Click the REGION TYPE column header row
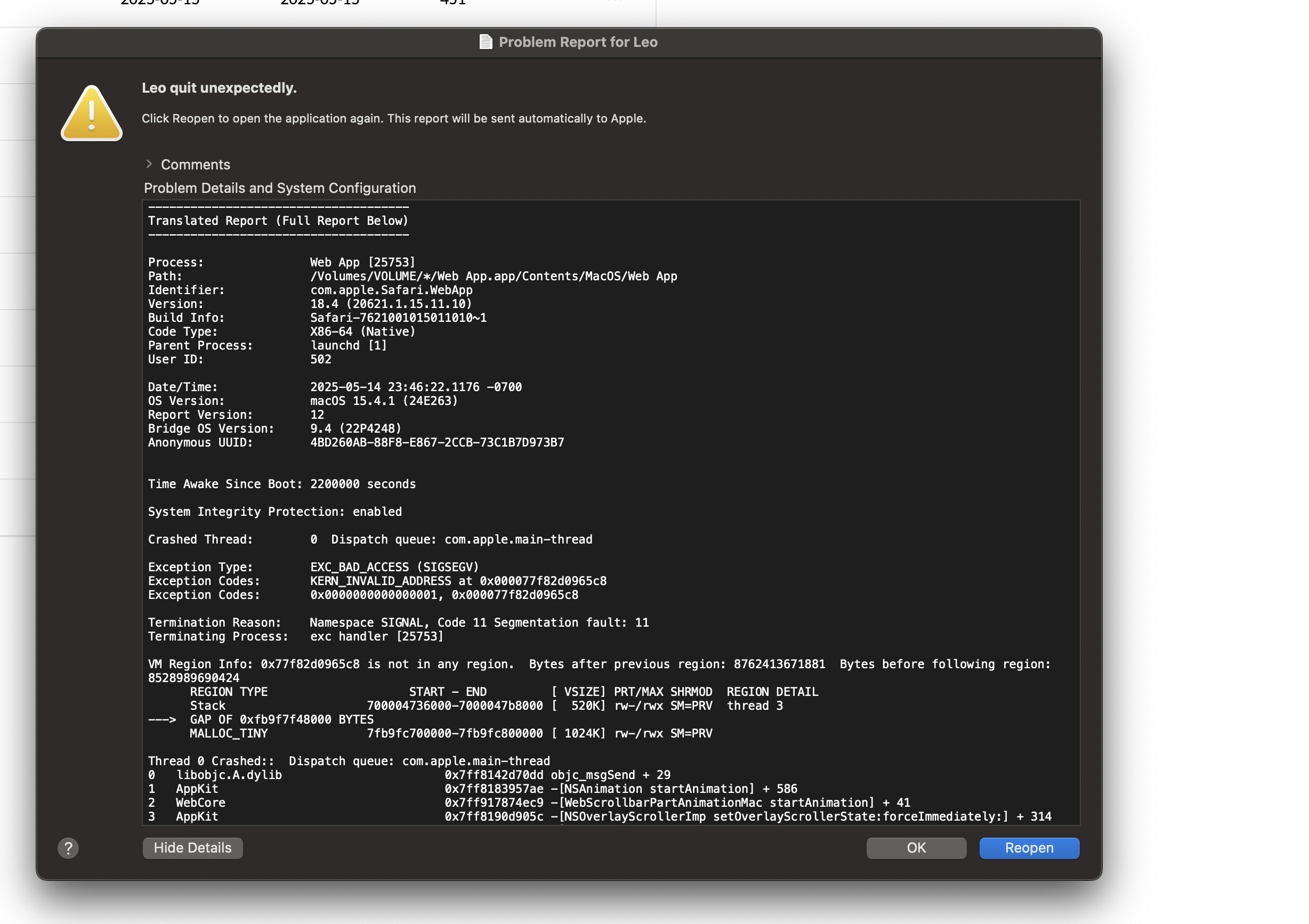Image resolution: width=1309 pixels, height=924 pixels. (x=504, y=692)
